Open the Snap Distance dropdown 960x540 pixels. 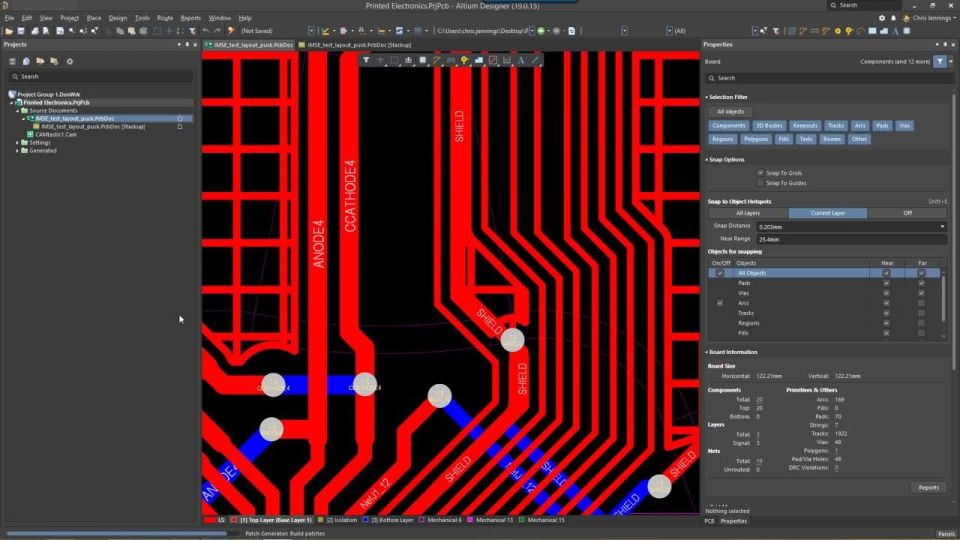(942, 227)
